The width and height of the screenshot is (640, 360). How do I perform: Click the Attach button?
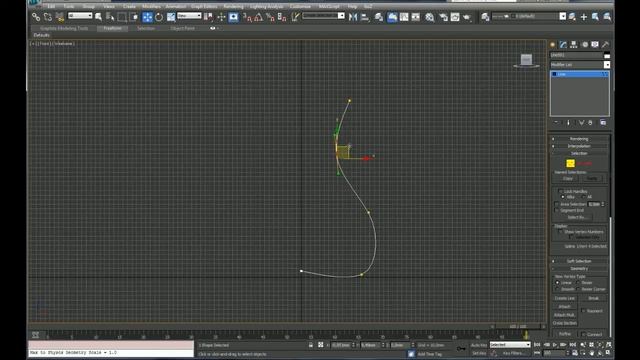coord(564,307)
